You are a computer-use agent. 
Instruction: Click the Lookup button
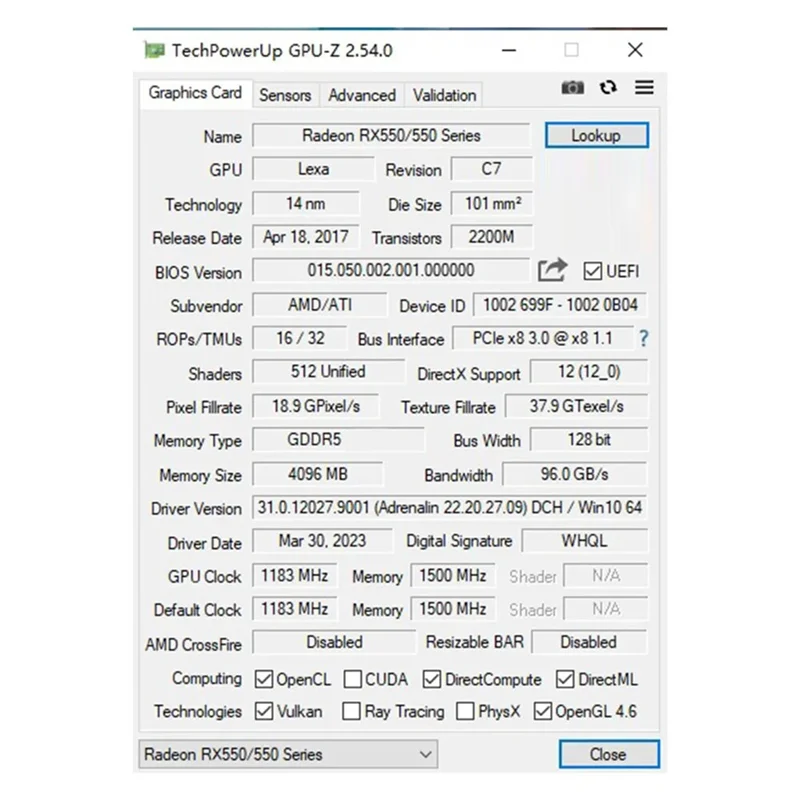click(x=596, y=135)
